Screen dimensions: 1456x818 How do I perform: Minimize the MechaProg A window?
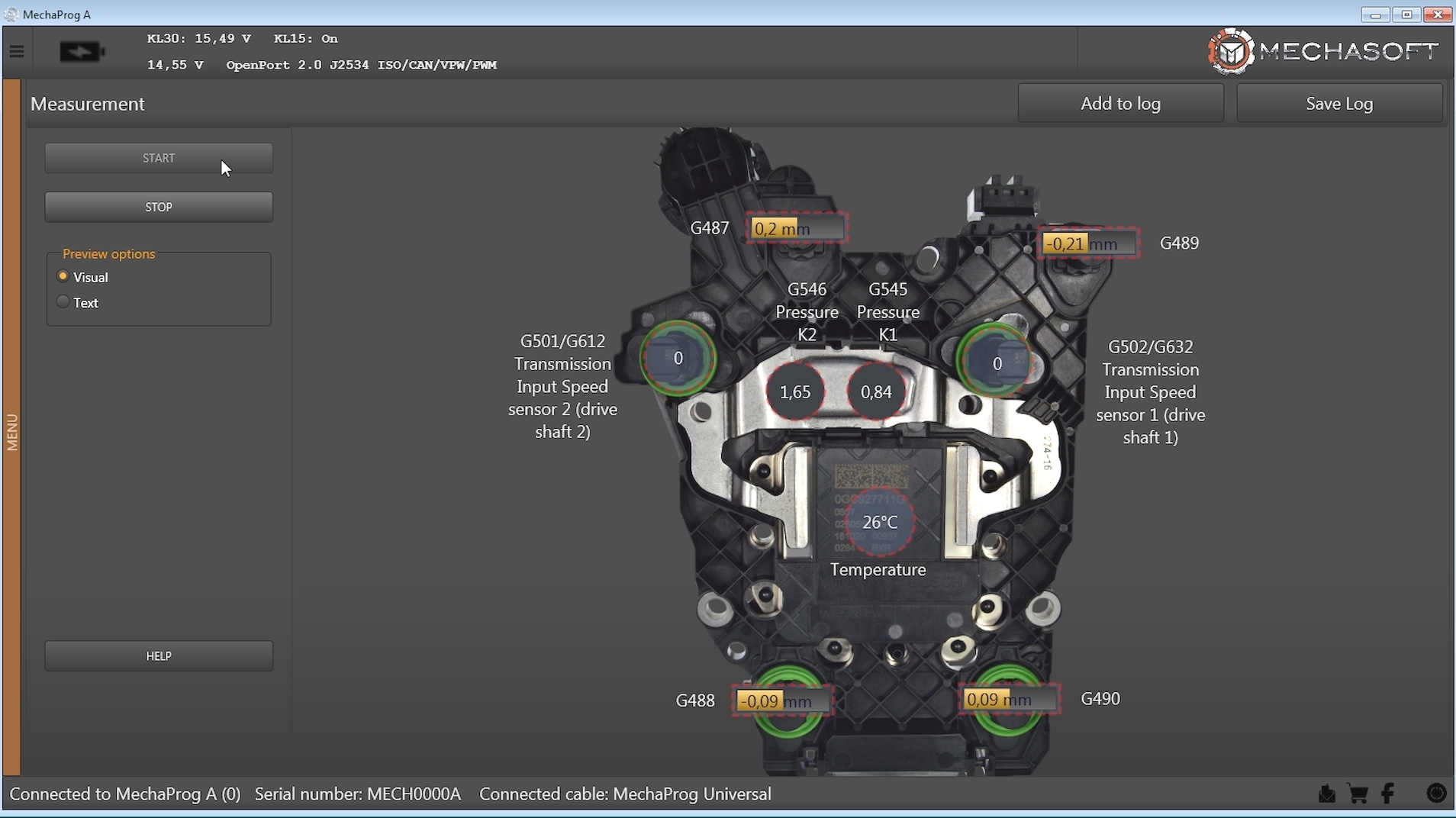pos(1375,14)
